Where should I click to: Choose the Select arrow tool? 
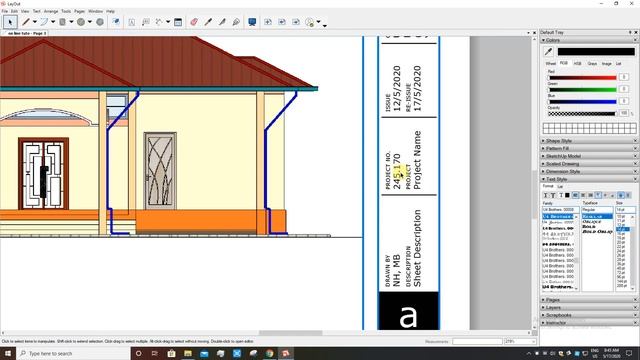click(x=10, y=22)
